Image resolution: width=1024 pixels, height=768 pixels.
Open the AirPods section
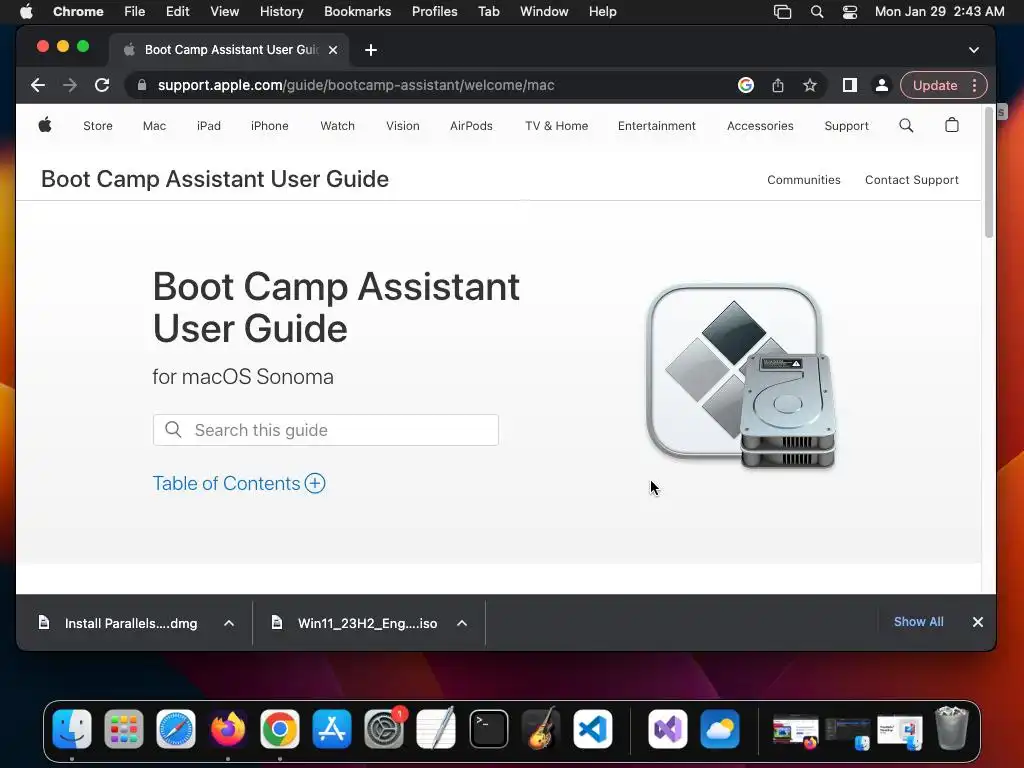pyautogui.click(x=472, y=125)
